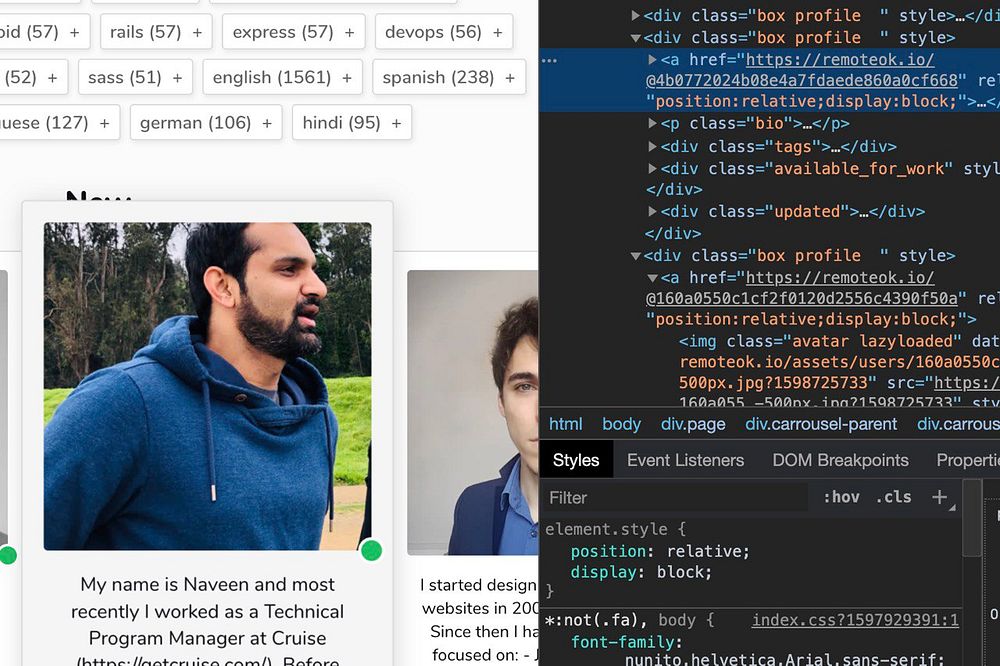1000x666 pixels.
Task: Click the plus icon on english (1561) tag
Action: [x=347, y=78]
